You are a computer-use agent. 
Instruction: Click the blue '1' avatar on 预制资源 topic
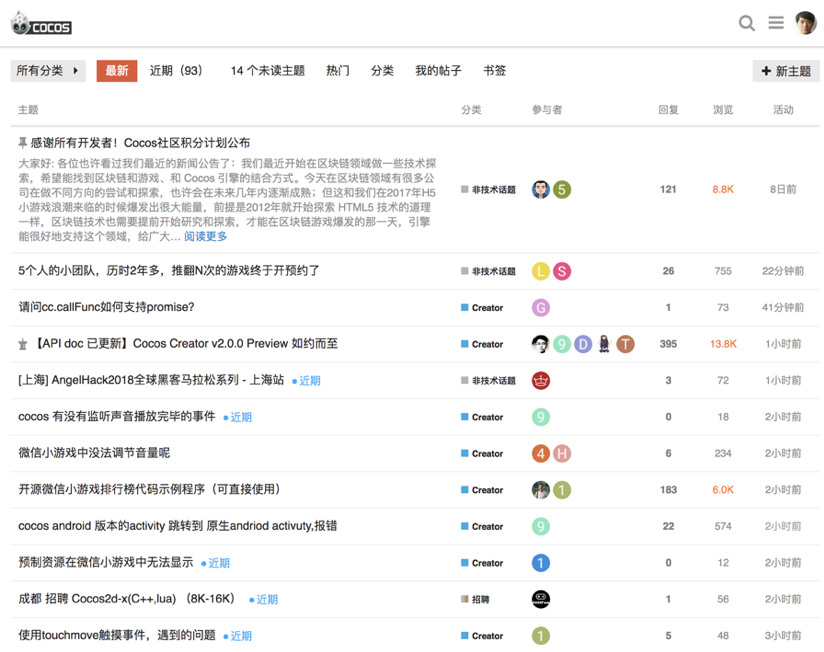541,563
